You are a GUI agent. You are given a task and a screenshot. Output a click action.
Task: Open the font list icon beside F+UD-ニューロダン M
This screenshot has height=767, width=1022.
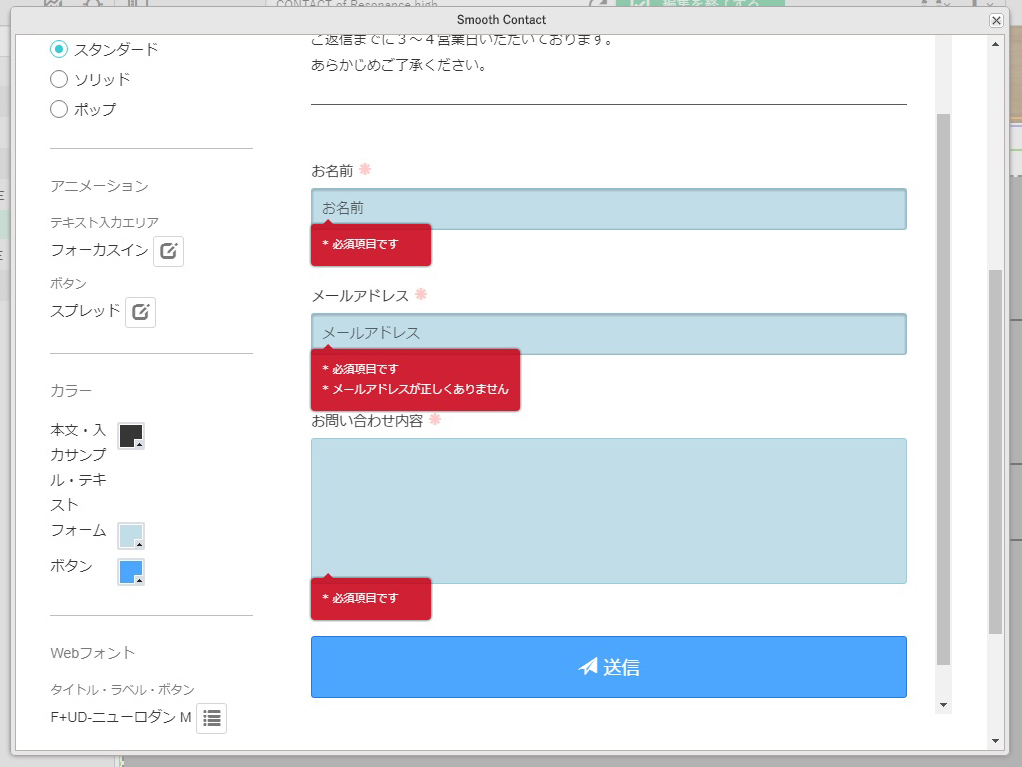211,718
